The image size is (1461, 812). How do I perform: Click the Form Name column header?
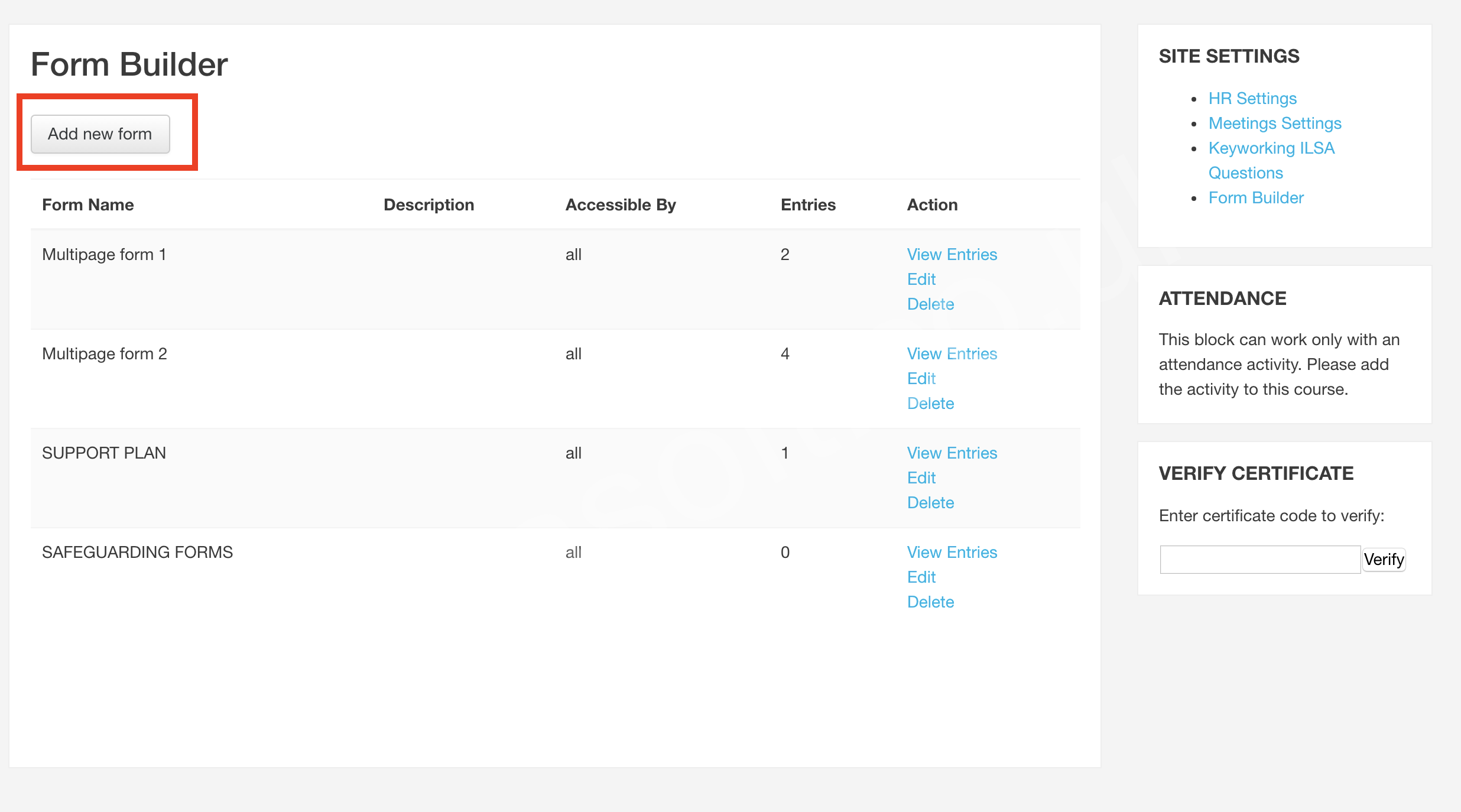tap(88, 205)
